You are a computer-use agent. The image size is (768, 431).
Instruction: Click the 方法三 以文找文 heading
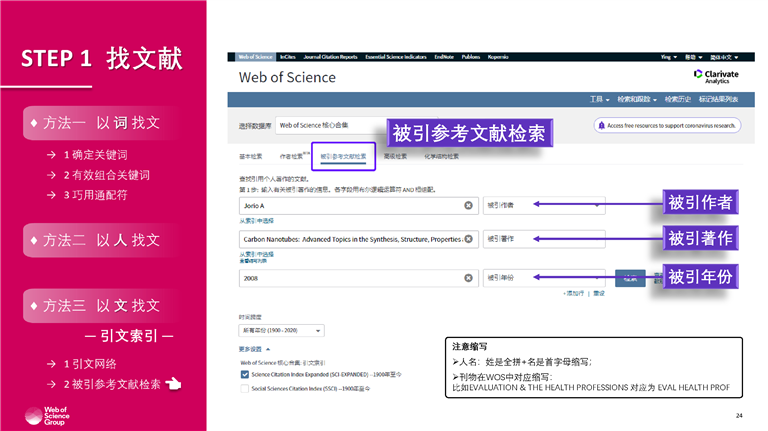pos(101,306)
